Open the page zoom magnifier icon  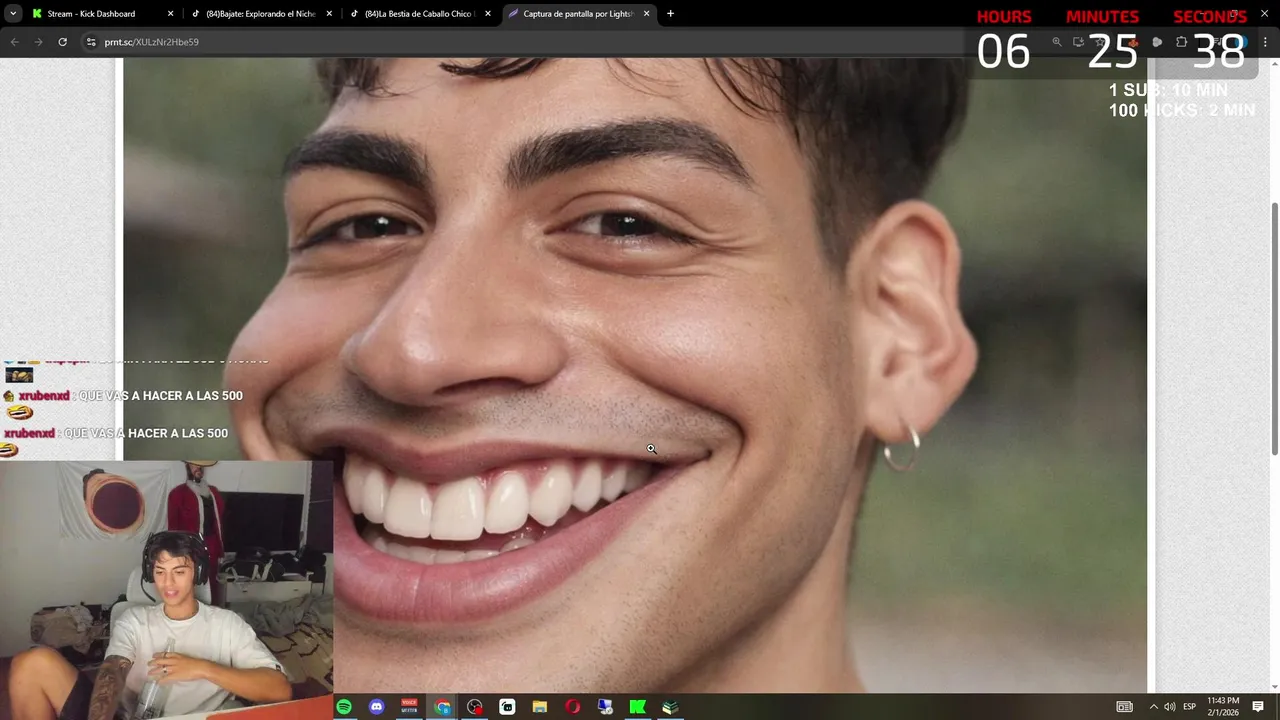[x=1057, y=42]
